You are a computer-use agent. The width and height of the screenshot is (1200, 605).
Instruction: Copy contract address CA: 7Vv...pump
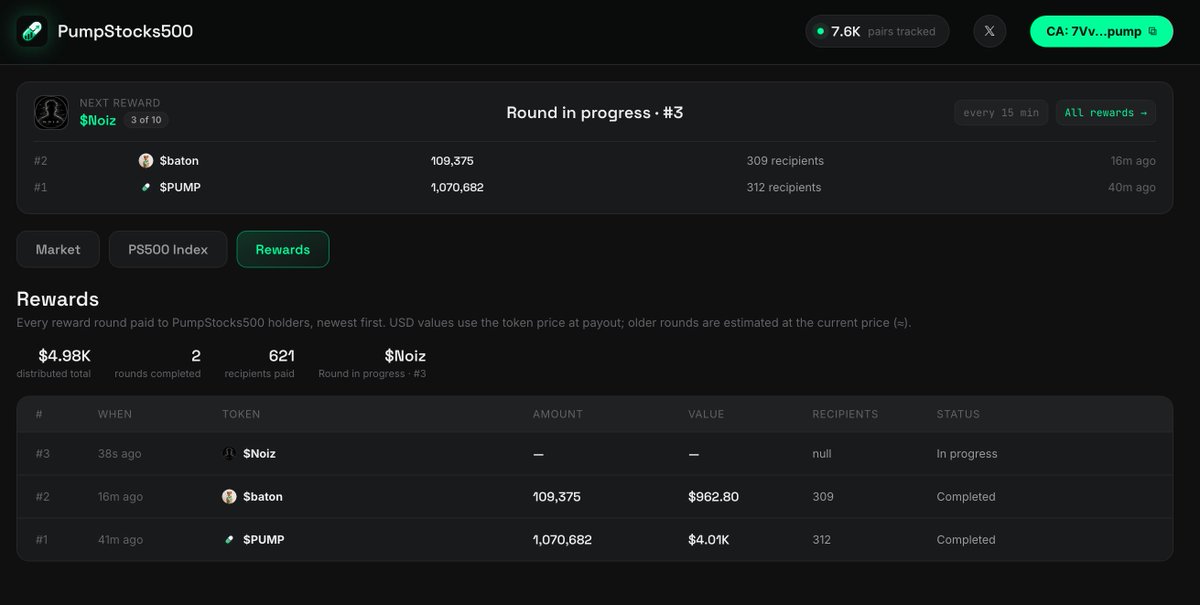click(x=1101, y=31)
